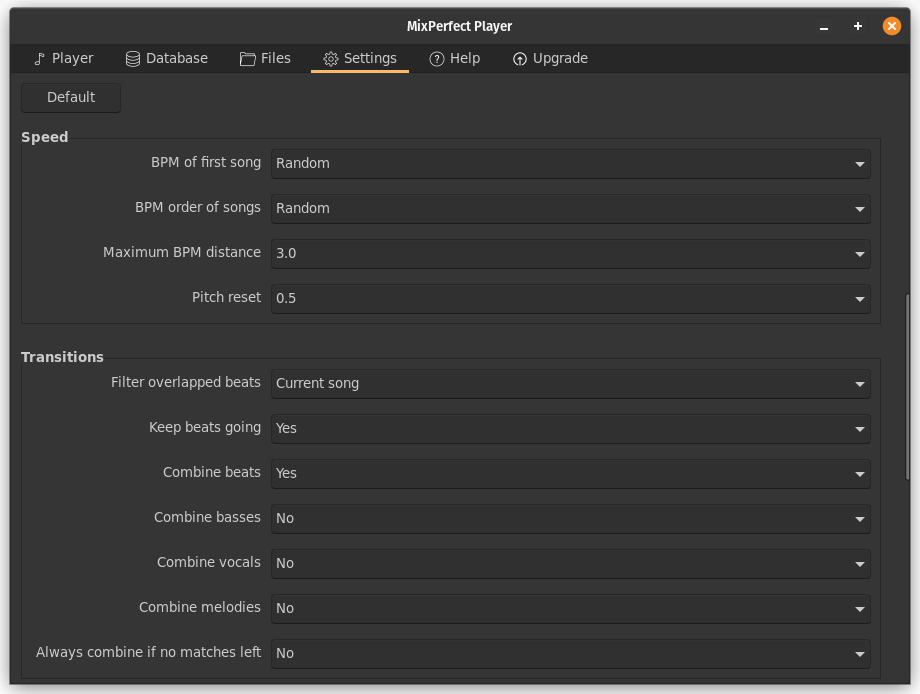Open the Files tab
Viewport: 920px width, 694px height.
click(265, 59)
